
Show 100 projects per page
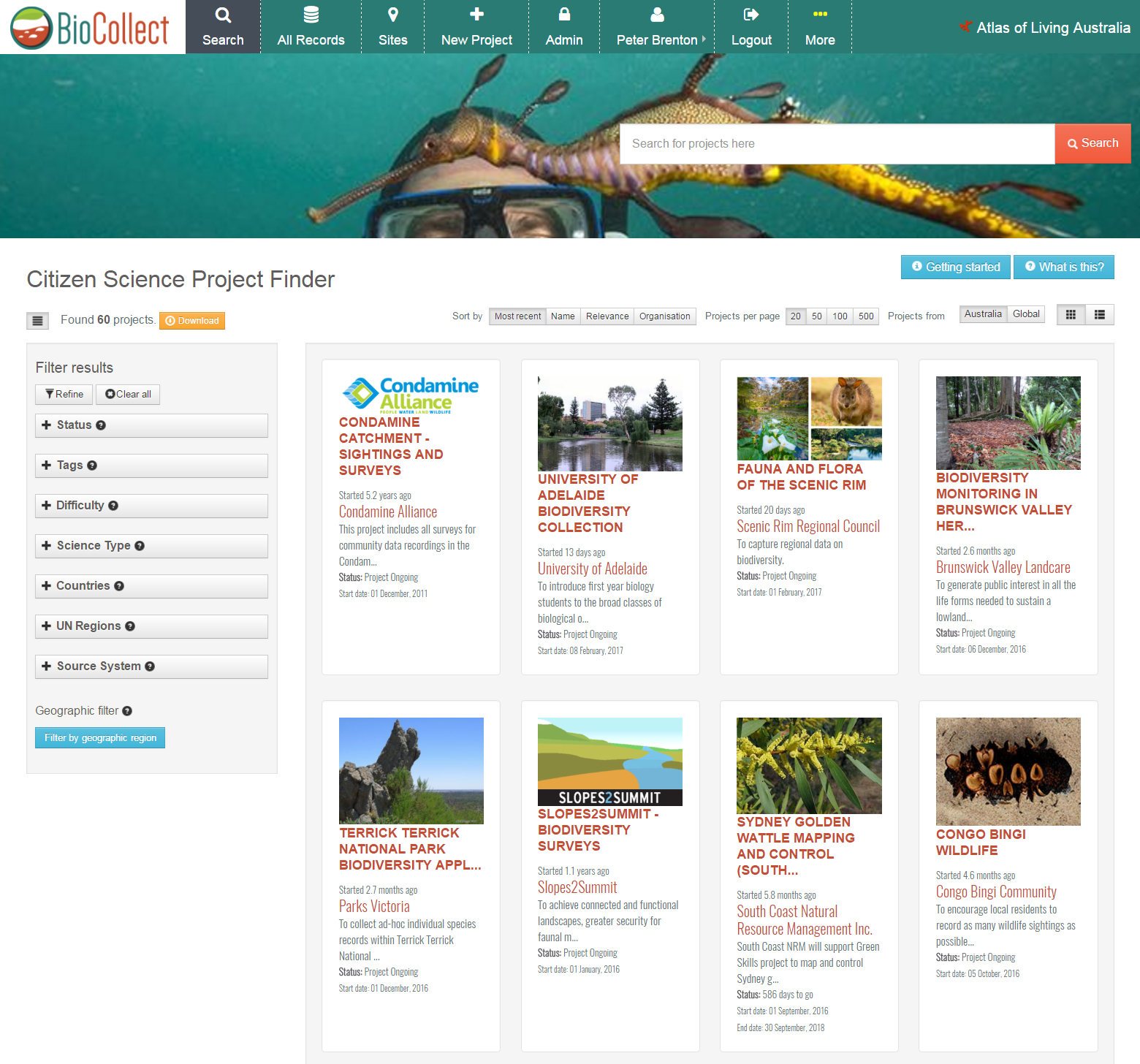[x=840, y=316]
